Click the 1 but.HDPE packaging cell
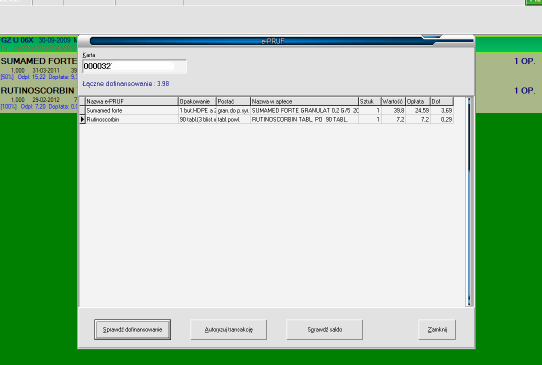This screenshot has height=365, width=542. pyautogui.click(x=197, y=110)
